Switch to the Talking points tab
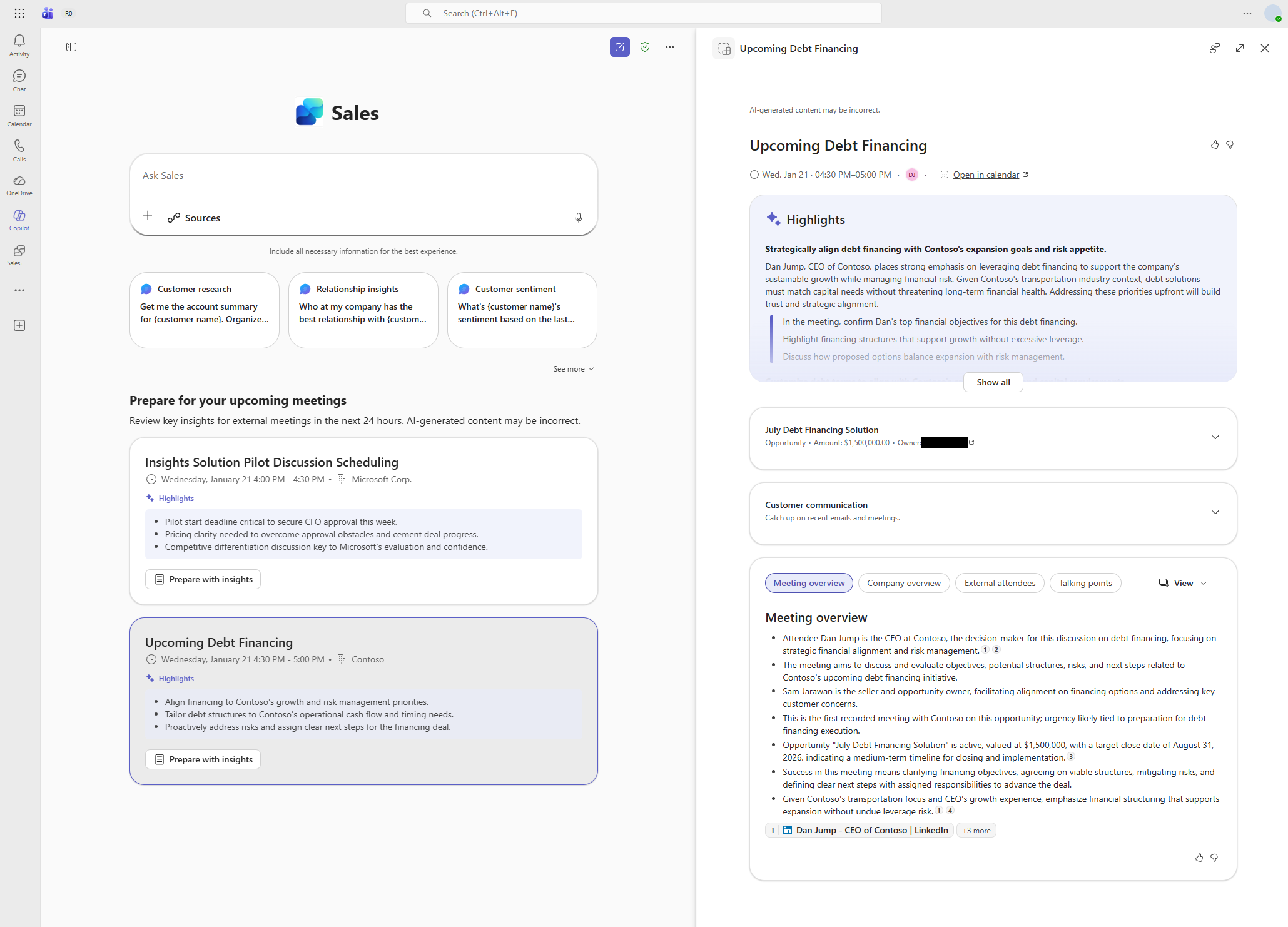 click(x=1085, y=582)
